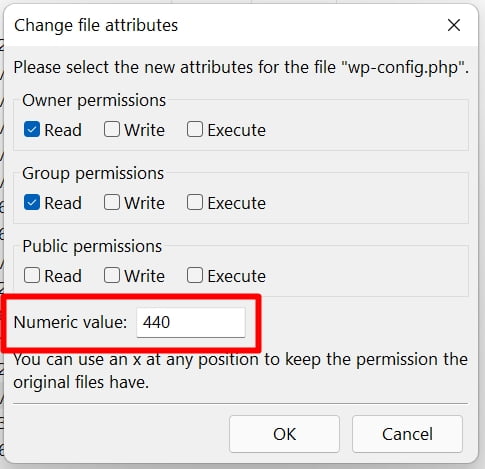Click the hint text about using an x
485x469 pixels.
(x=240, y=371)
